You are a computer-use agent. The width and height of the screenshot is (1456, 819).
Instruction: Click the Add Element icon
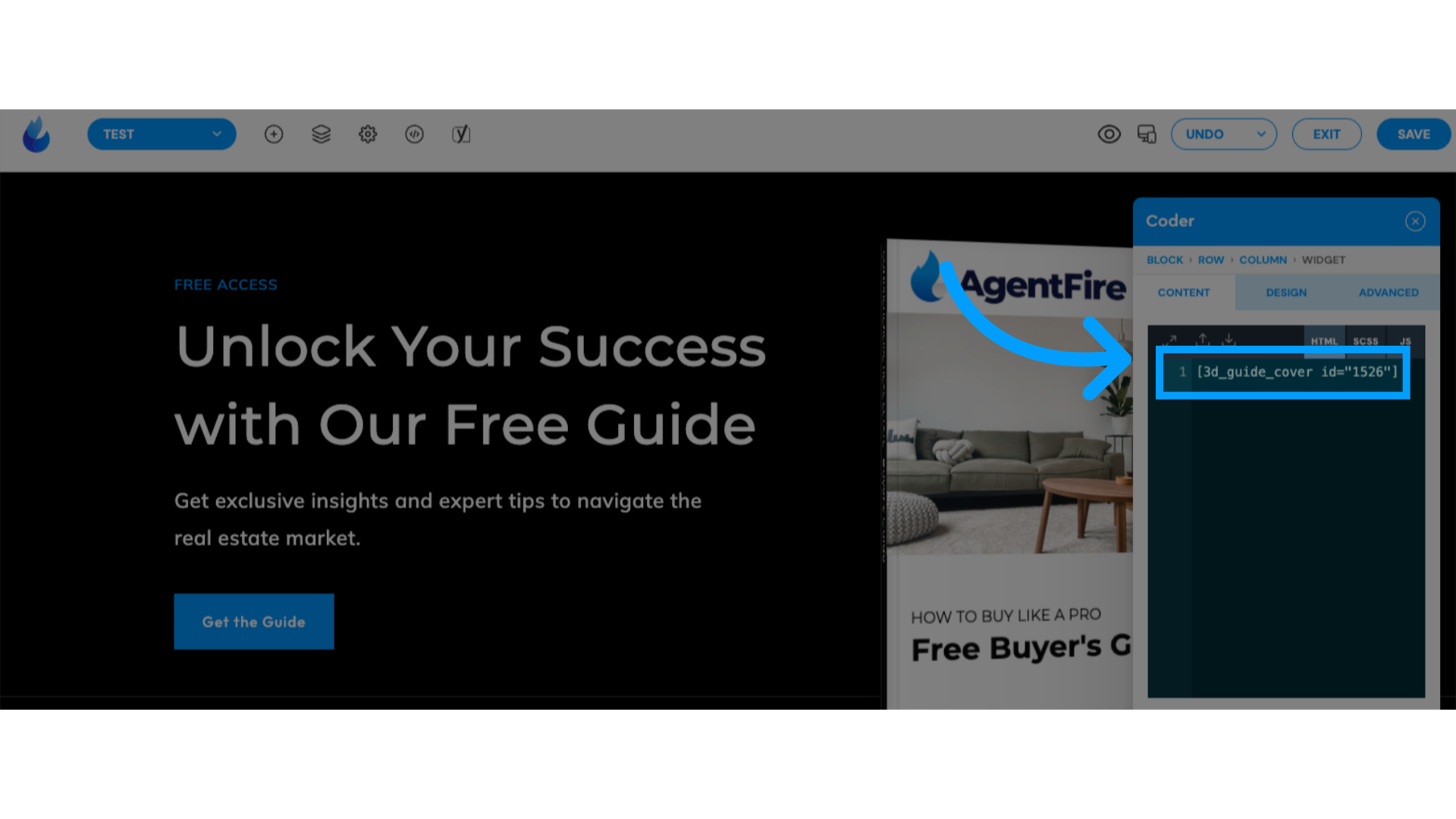pyautogui.click(x=274, y=134)
